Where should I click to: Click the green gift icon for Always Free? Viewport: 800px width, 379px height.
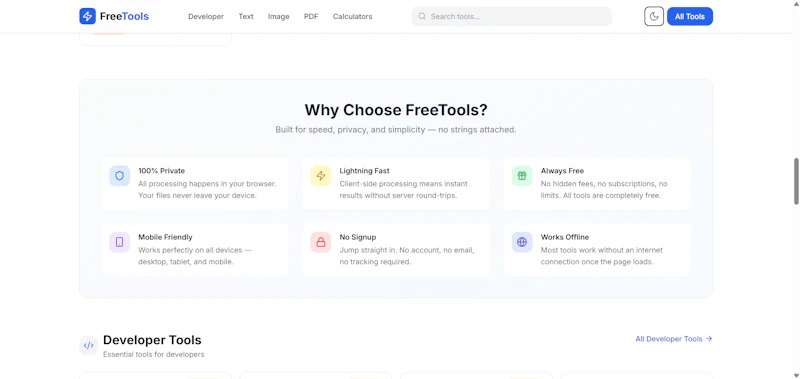coord(522,176)
